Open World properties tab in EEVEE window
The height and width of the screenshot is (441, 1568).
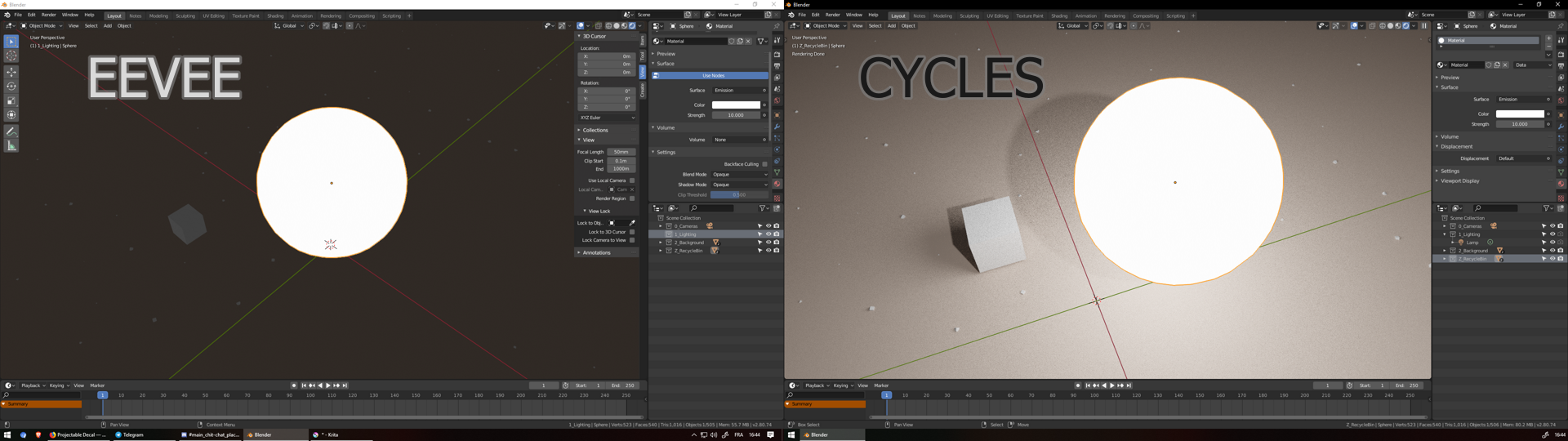tap(777, 100)
